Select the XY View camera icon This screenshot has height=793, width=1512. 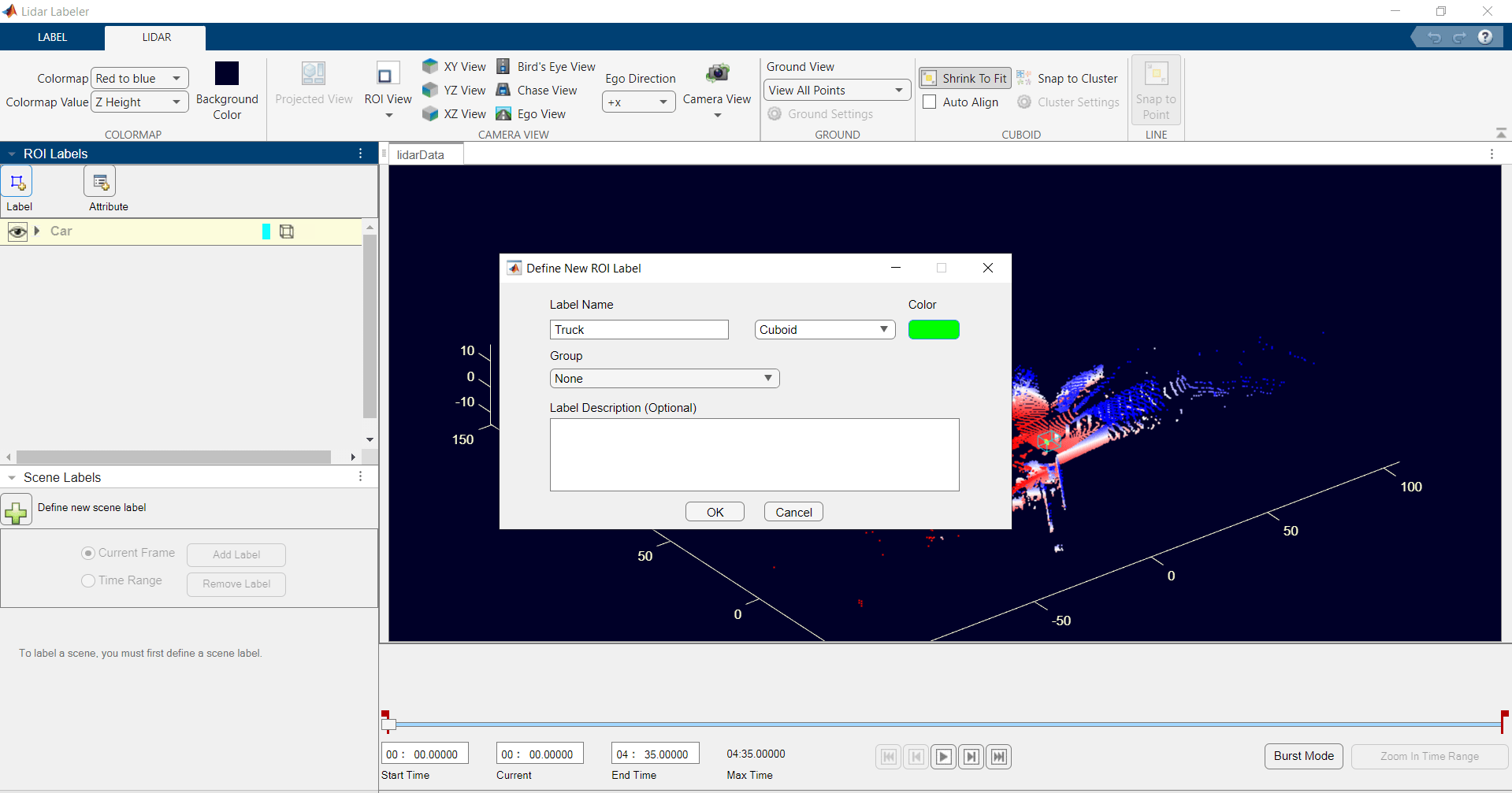(430, 67)
